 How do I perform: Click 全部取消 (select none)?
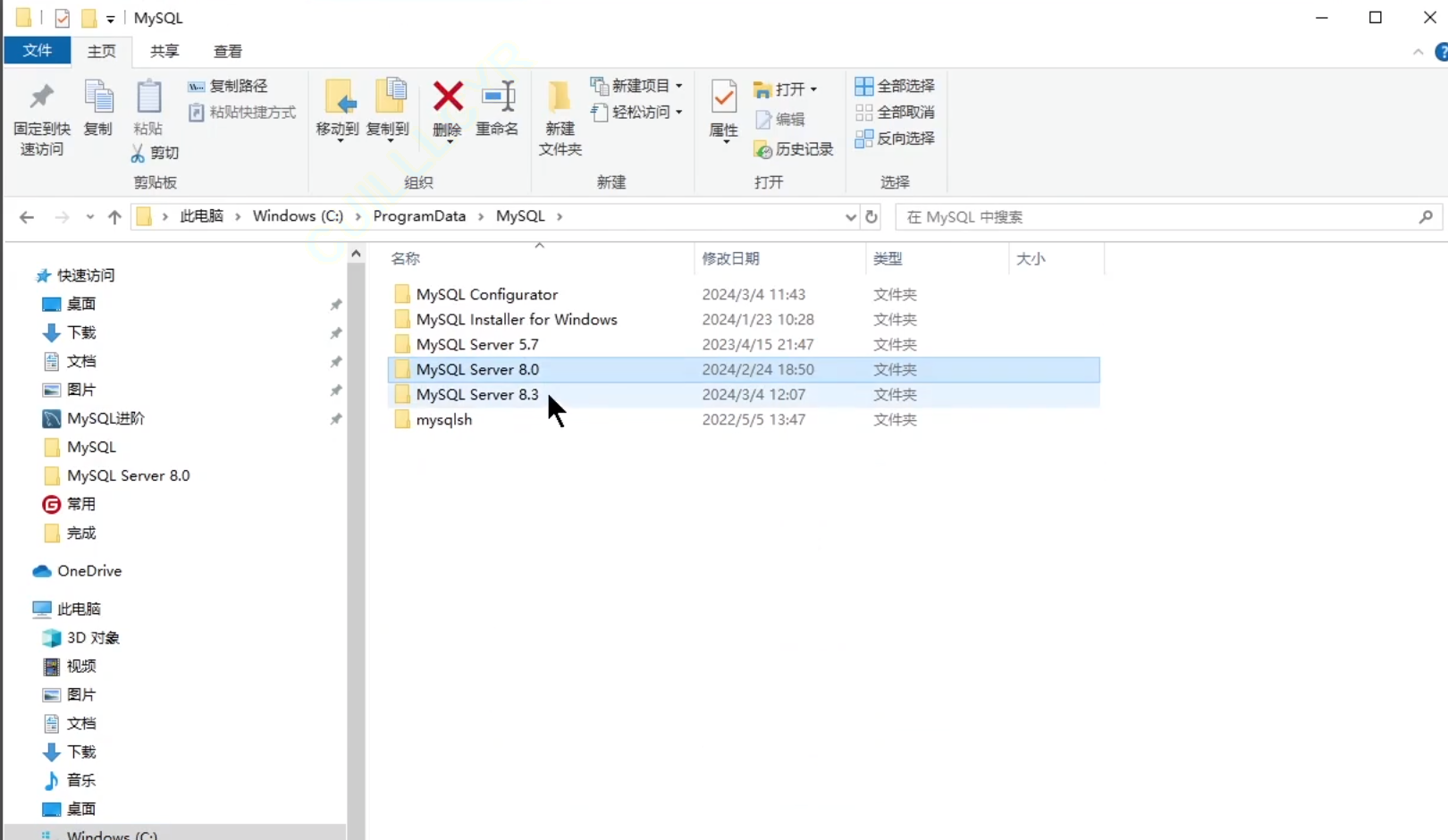[x=895, y=112]
